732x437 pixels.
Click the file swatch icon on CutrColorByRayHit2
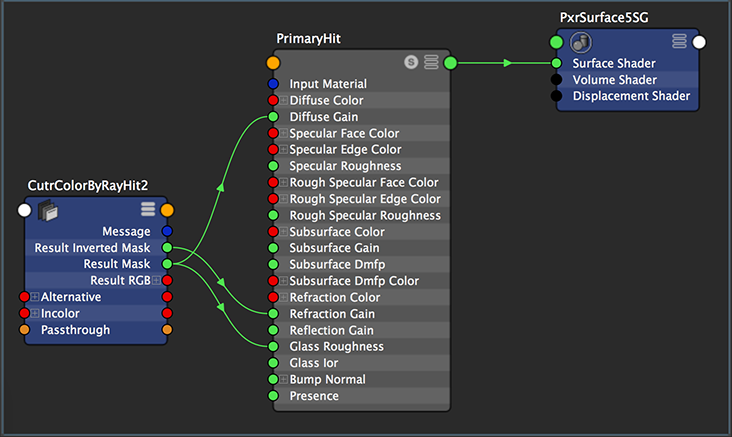coord(48,211)
